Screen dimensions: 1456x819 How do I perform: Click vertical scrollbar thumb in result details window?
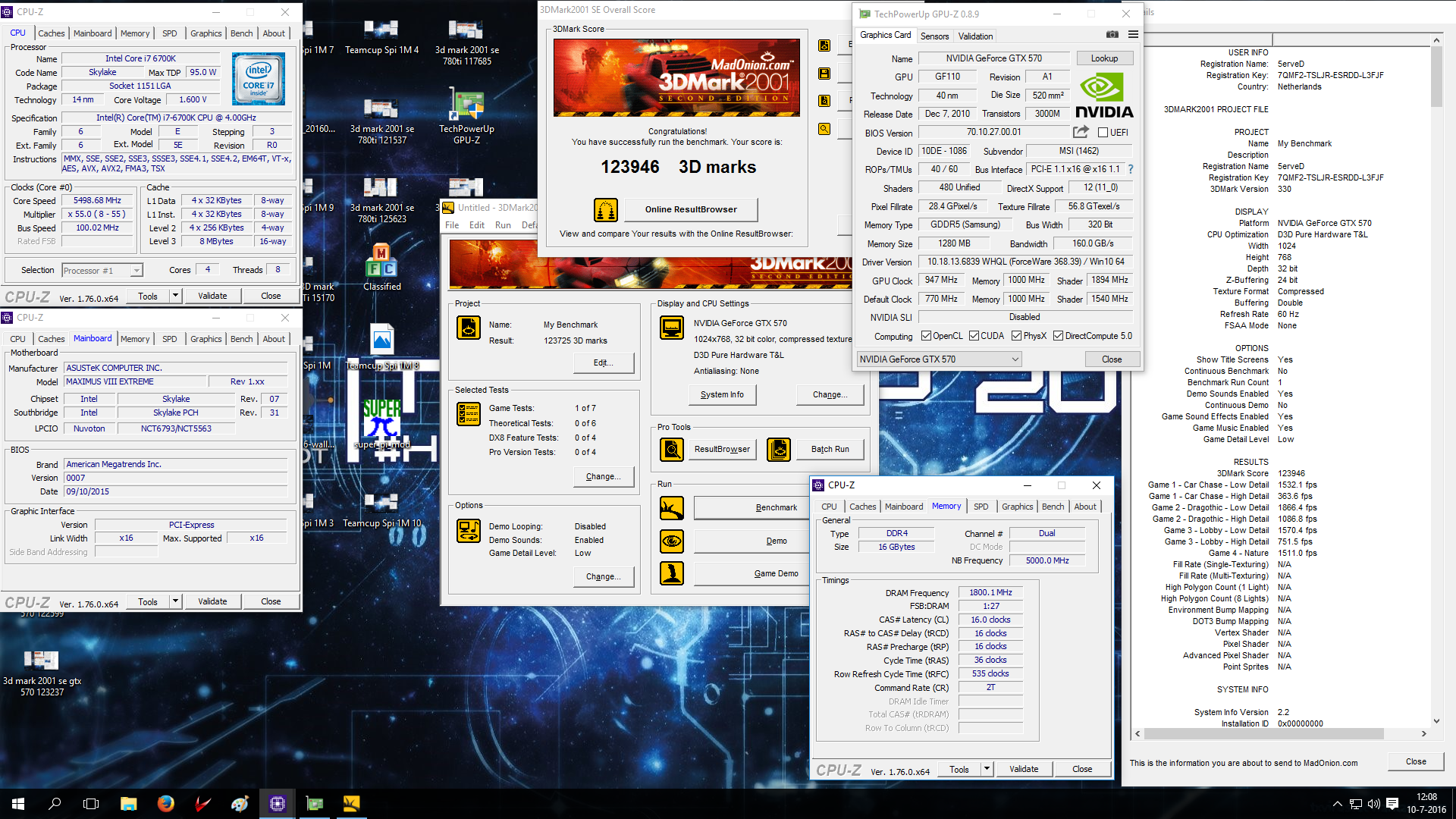pos(1436,77)
